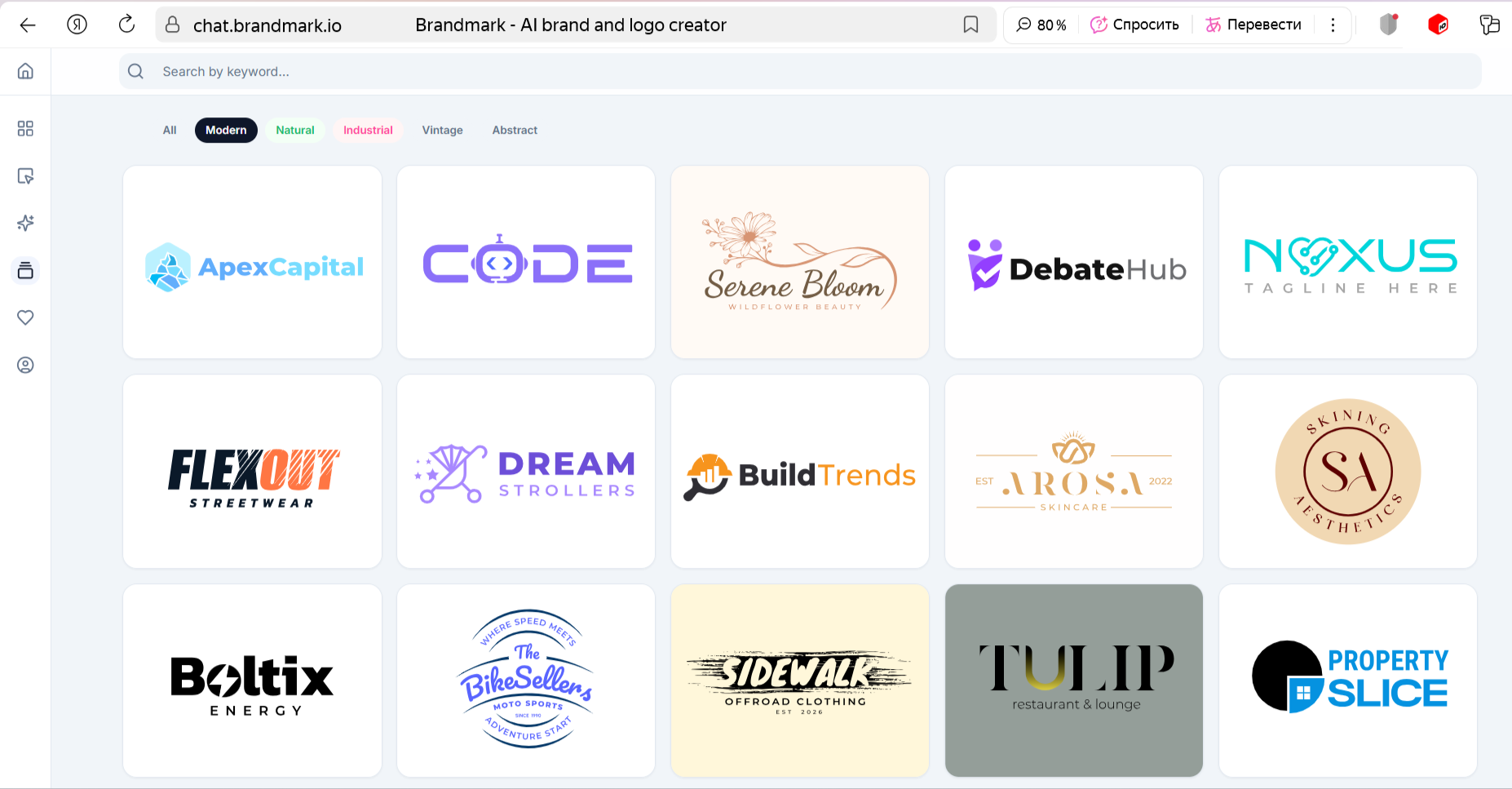Click the sparkle AI generate icon
Viewport: 1512px width, 789px height.
25,223
